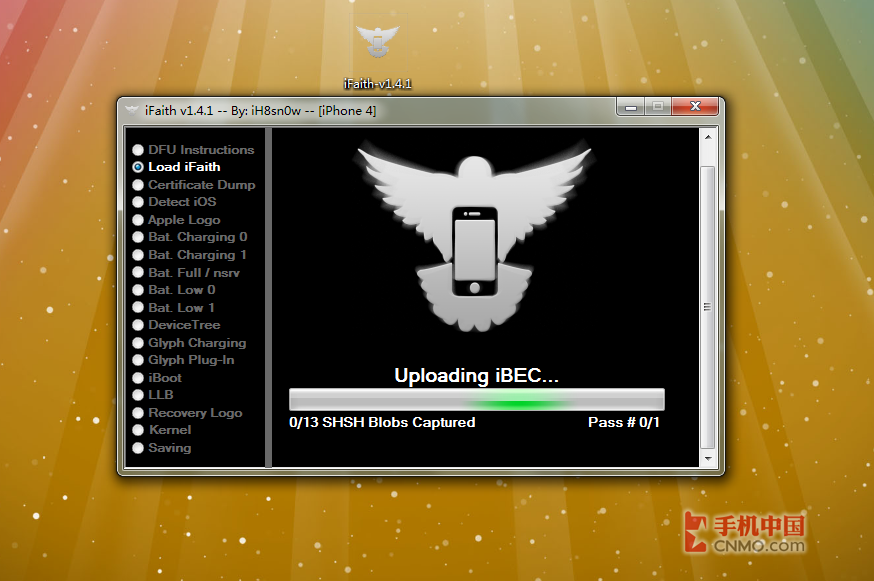Minimize the iFaith window
The height and width of the screenshot is (581, 874).
pos(630,106)
